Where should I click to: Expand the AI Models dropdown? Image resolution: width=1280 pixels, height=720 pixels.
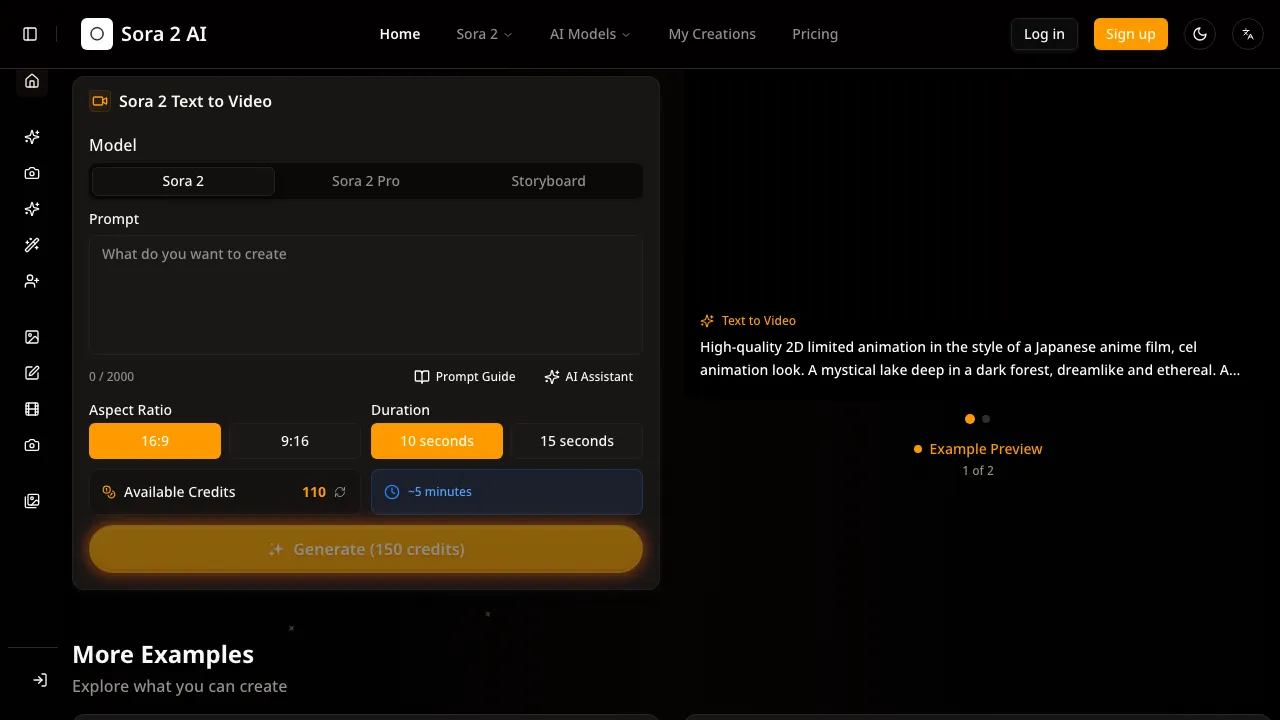click(590, 34)
